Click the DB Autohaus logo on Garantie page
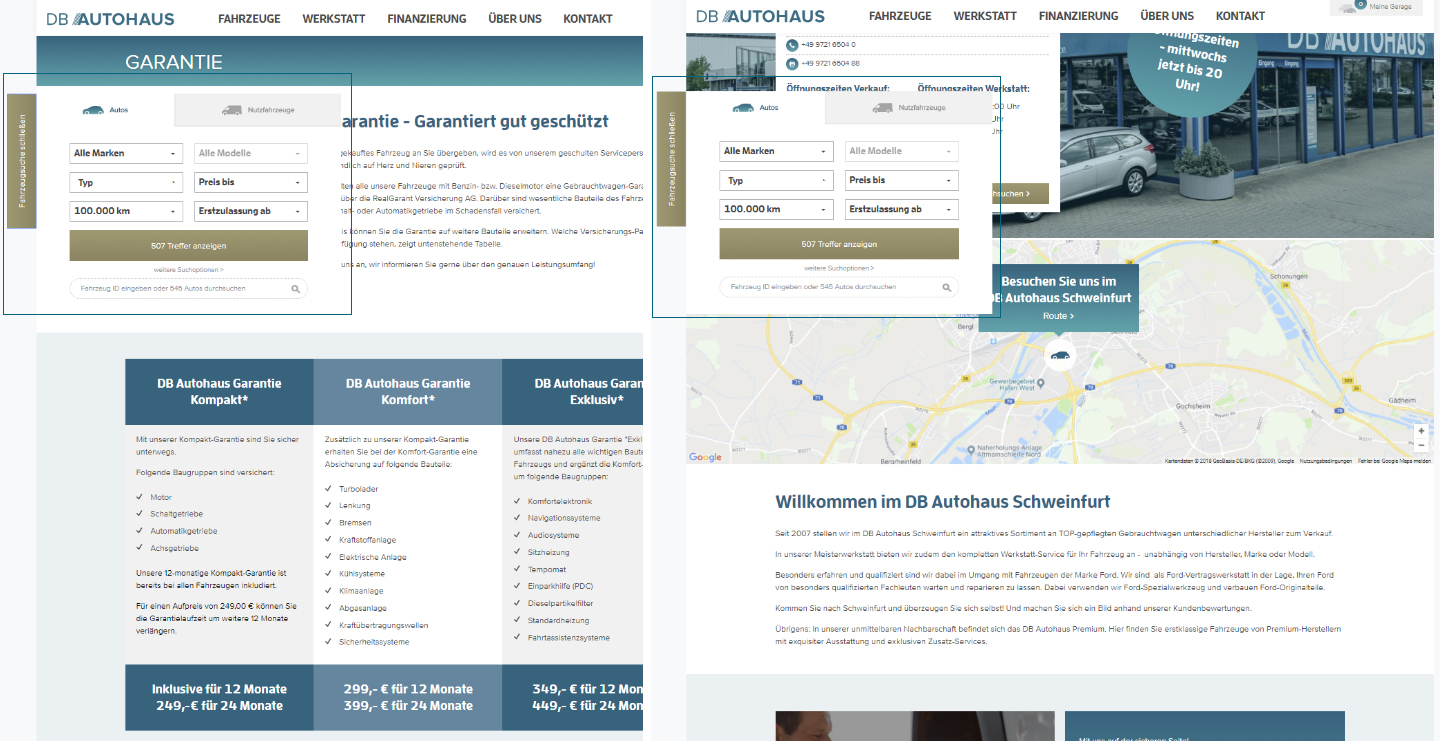This screenshot has width=1440, height=741. (110, 18)
